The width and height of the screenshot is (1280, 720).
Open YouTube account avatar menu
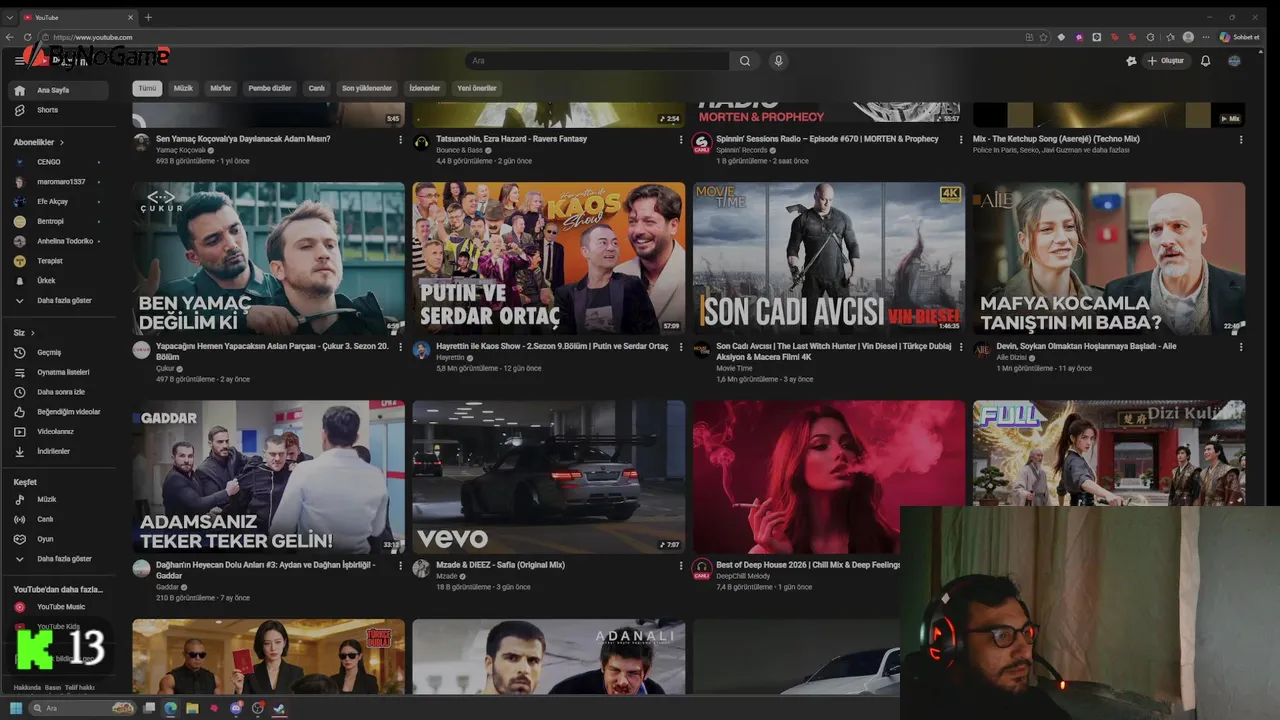[1234, 61]
